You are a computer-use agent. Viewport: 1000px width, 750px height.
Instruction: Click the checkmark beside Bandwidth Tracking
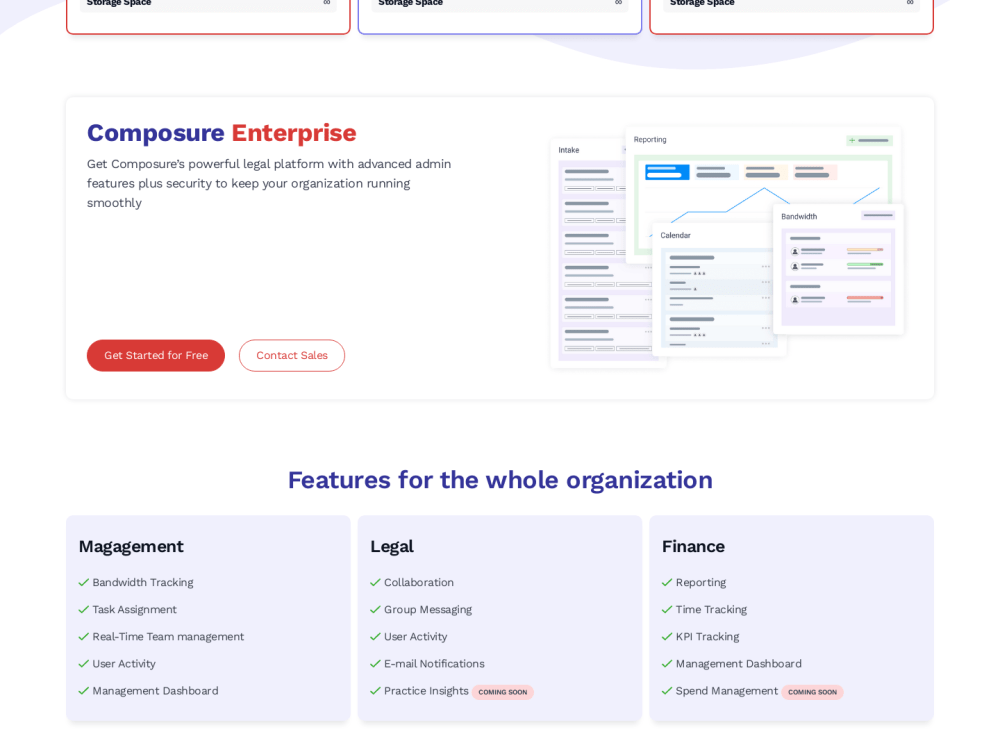tap(84, 582)
